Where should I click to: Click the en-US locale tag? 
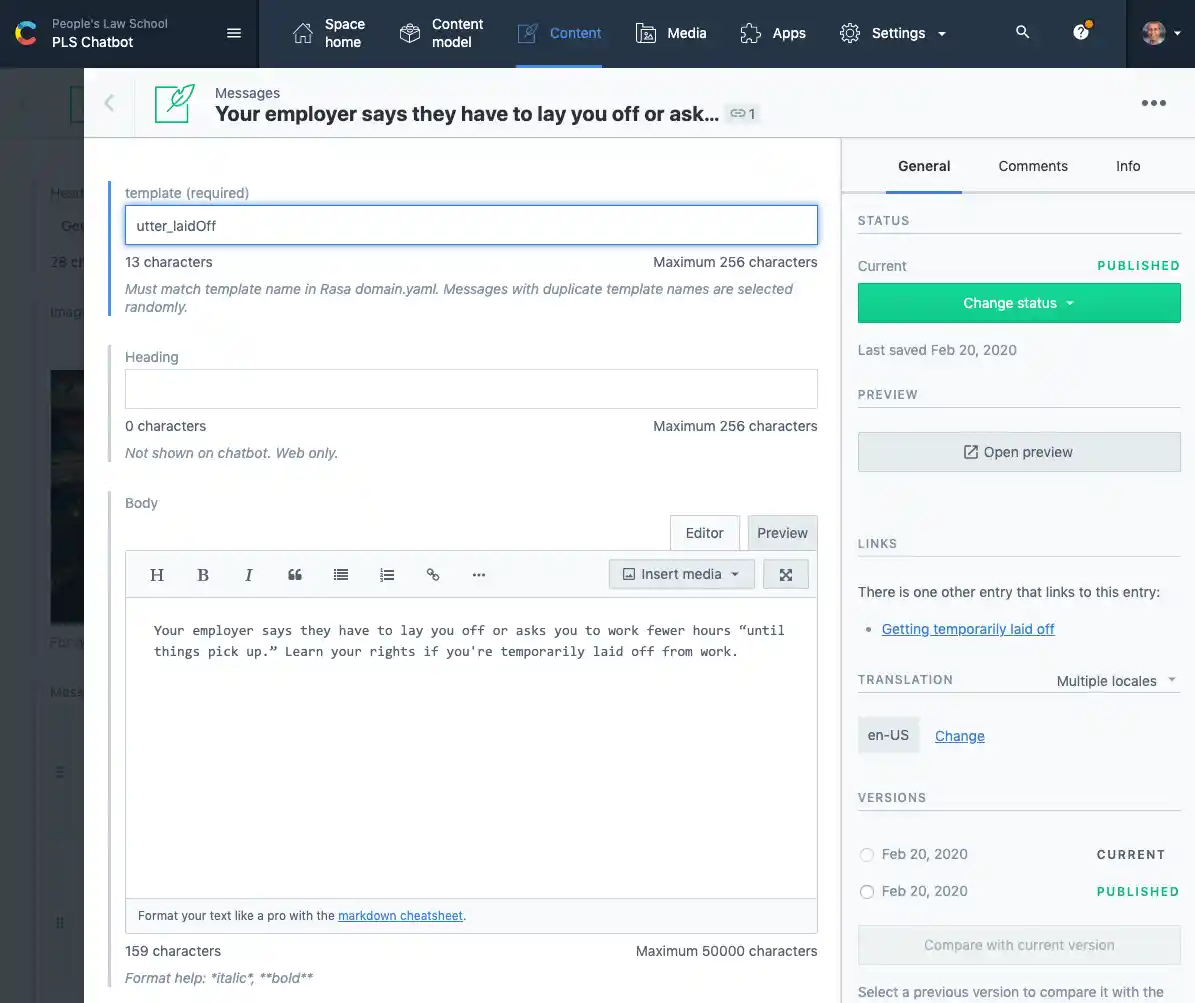(x=888, y=735)
